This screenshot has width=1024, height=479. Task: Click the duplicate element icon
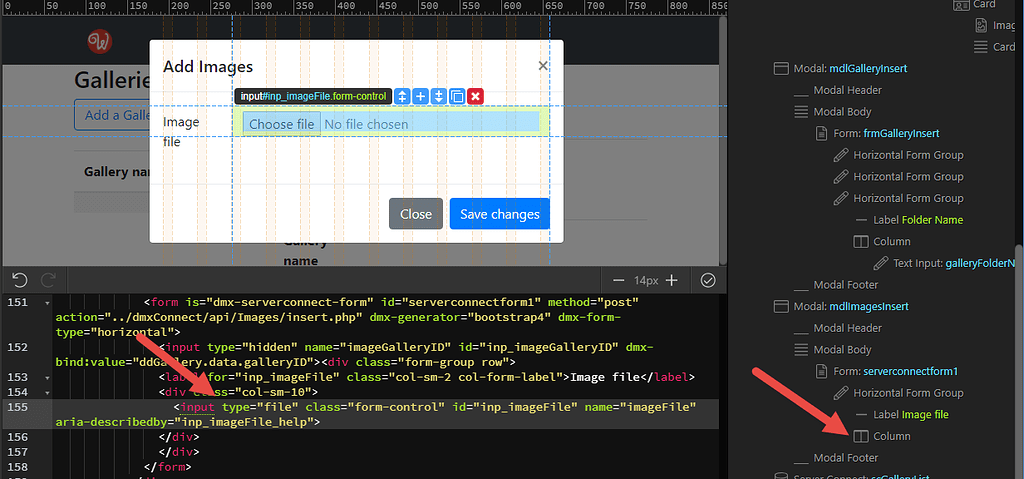pos(457,96)
